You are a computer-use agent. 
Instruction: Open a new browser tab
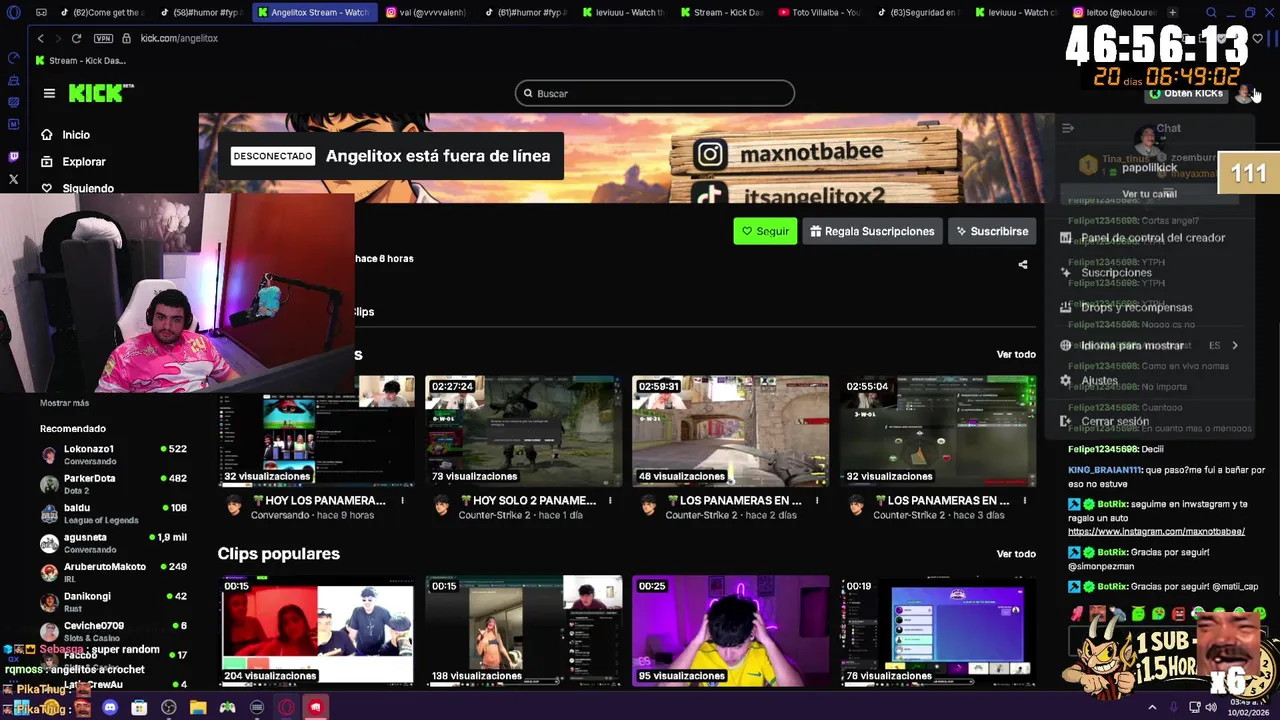point(1172,13)
